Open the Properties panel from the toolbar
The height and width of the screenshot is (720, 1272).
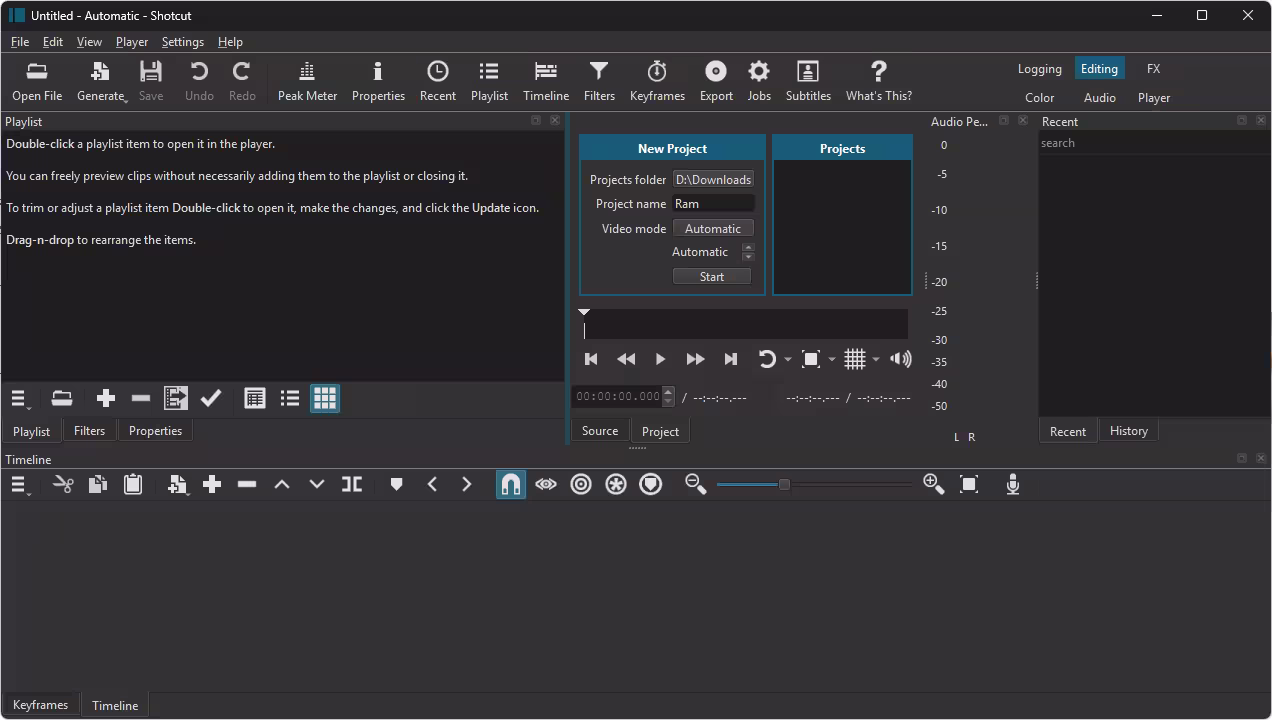[x=378, y=81]
